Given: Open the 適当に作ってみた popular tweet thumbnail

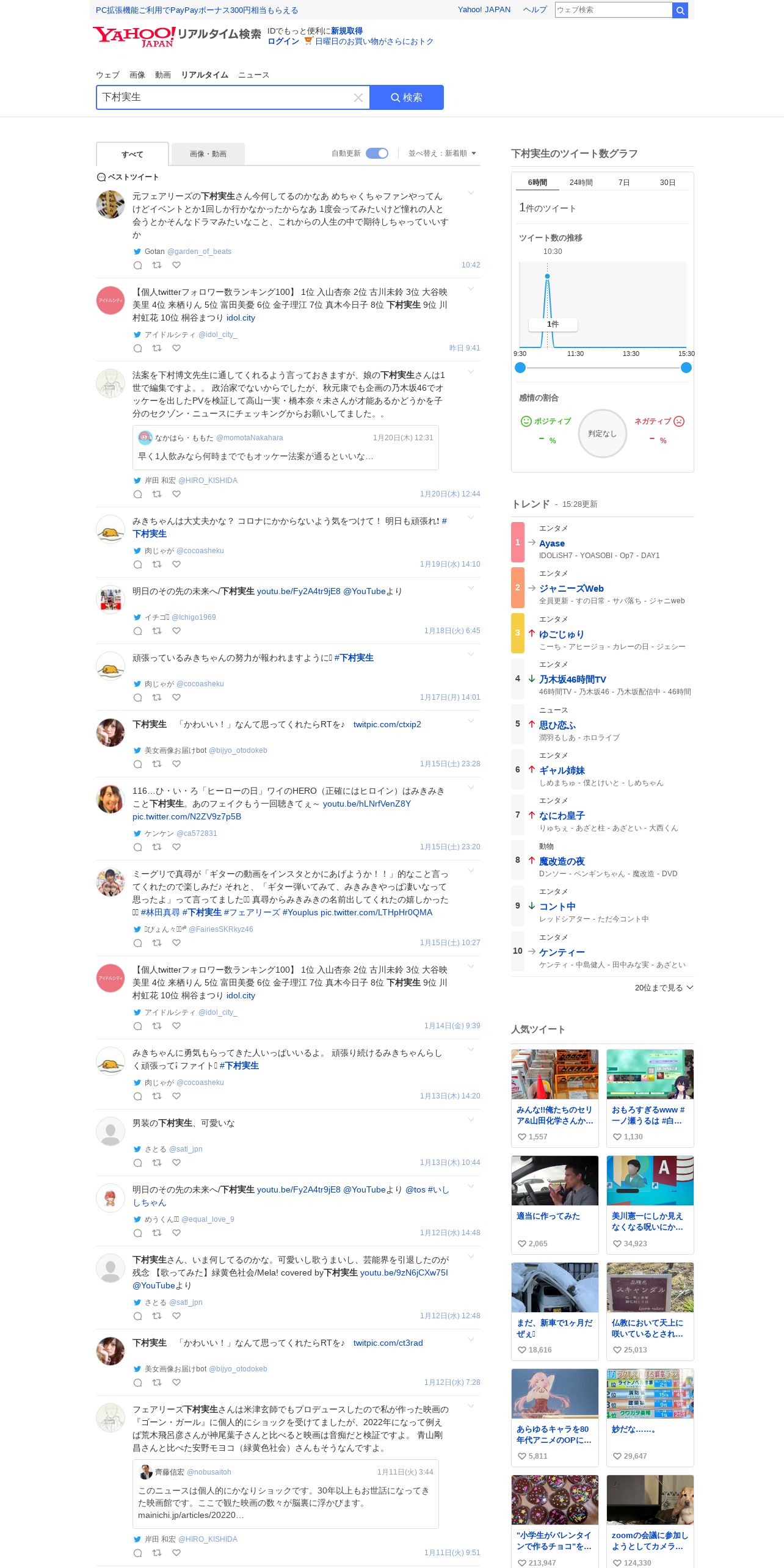Looking at the screenshot, I should click(x=555, y=1180).
